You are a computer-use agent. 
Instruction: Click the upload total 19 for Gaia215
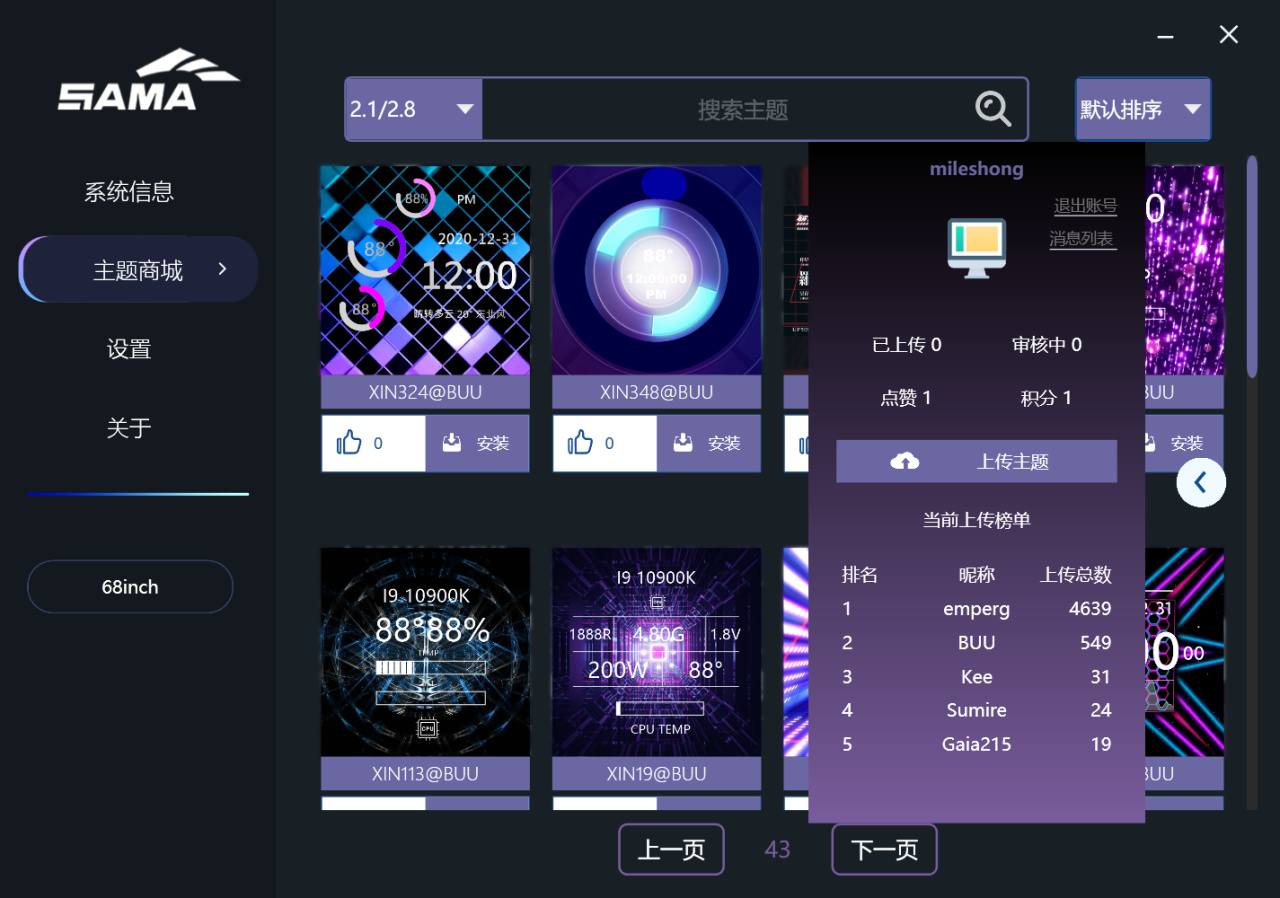[x=1101, y=744]
